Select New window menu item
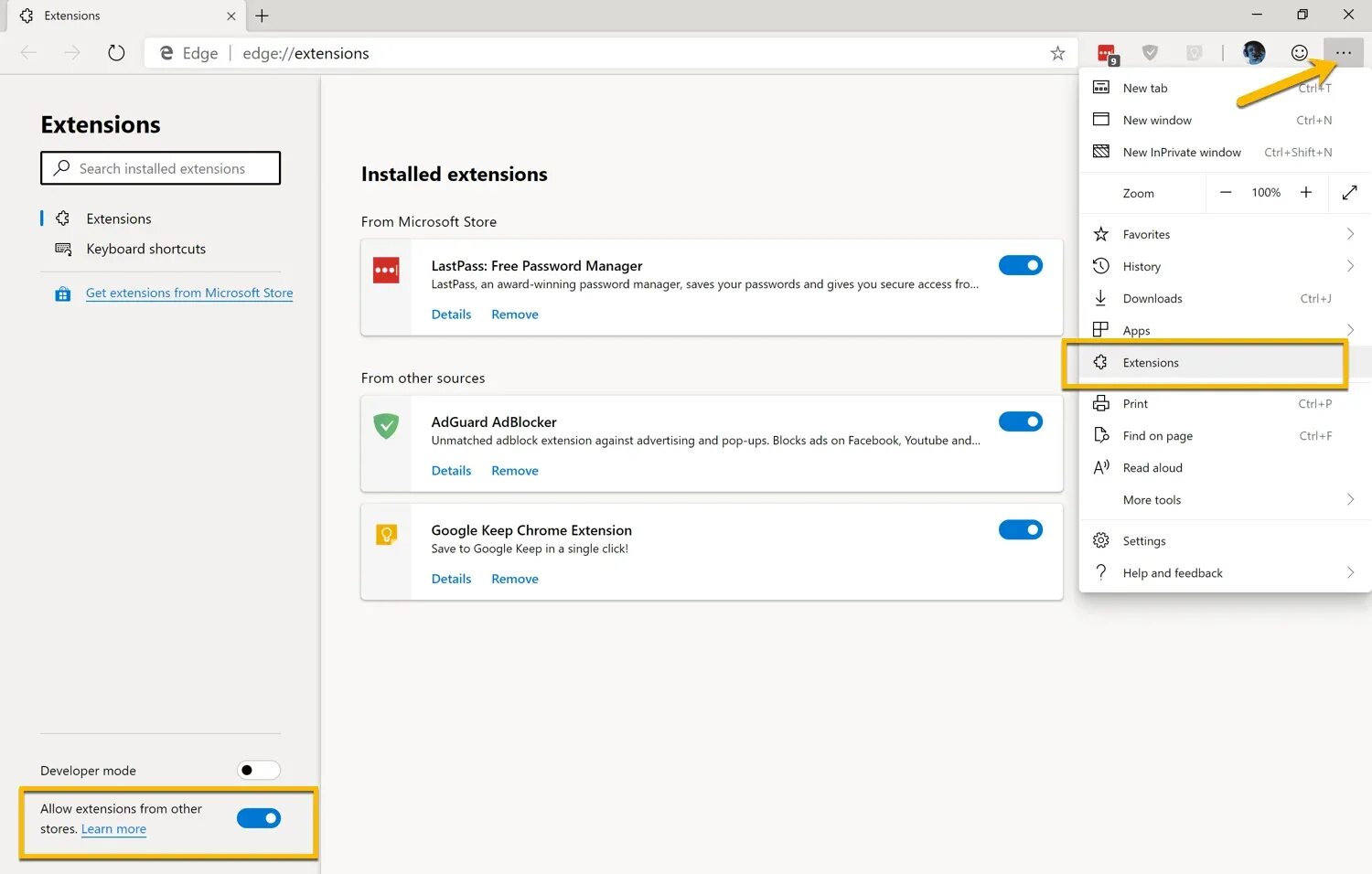 tap(1224, 120)
